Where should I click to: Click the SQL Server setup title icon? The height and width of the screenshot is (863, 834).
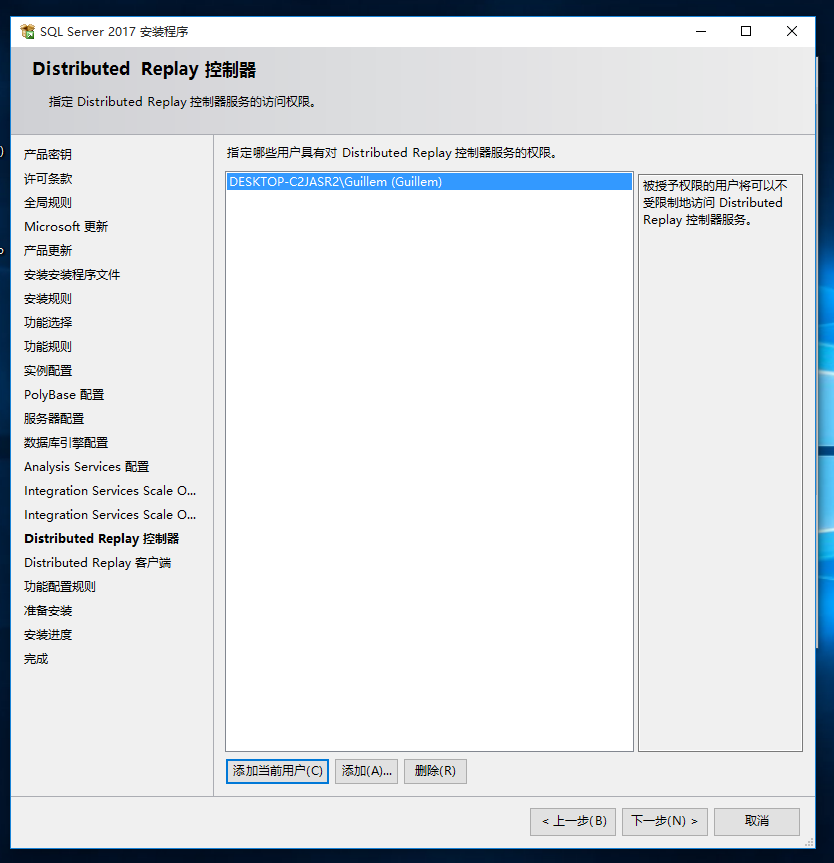(x=28, y=31)
